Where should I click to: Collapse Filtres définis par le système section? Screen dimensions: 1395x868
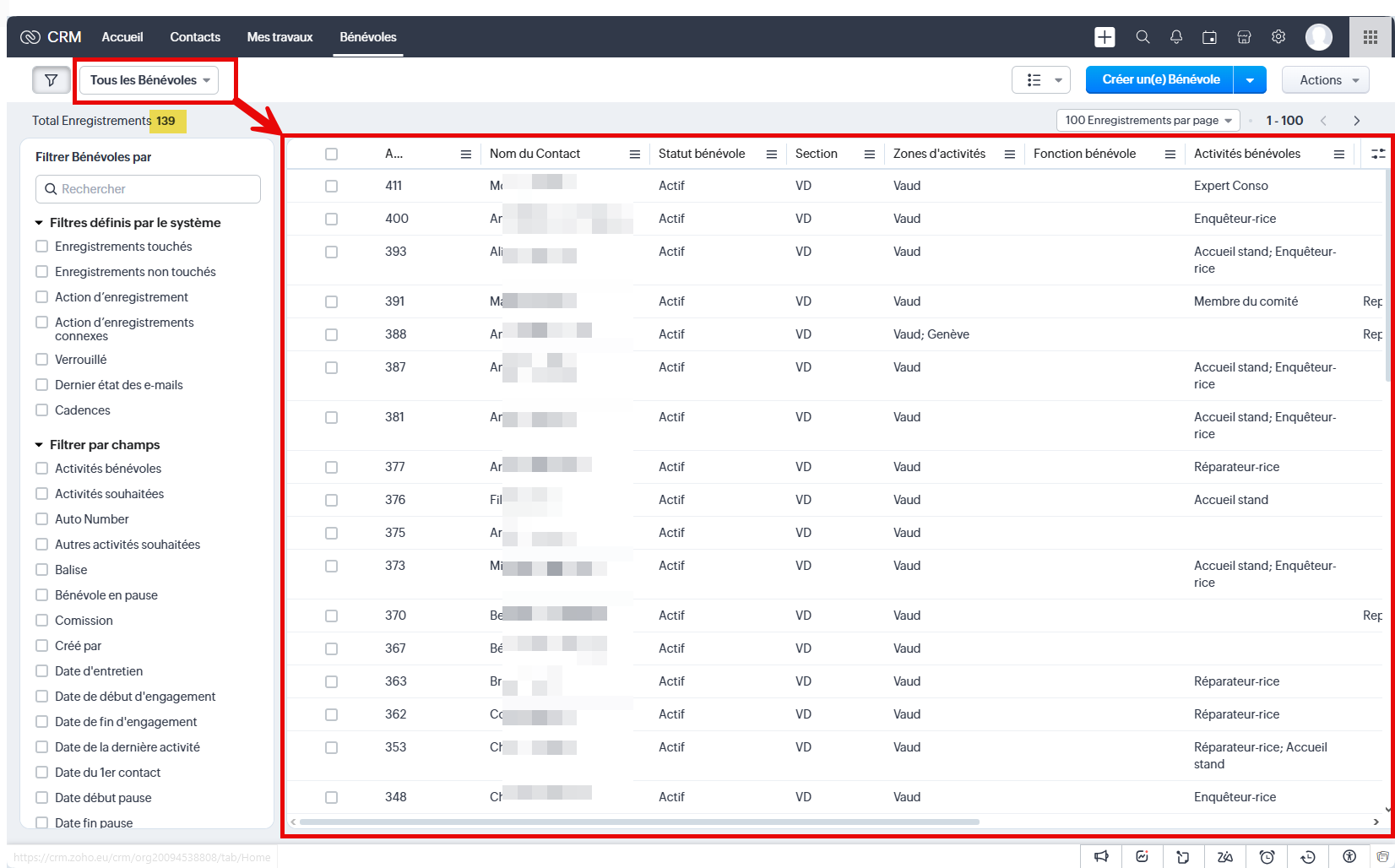(39, 223)
